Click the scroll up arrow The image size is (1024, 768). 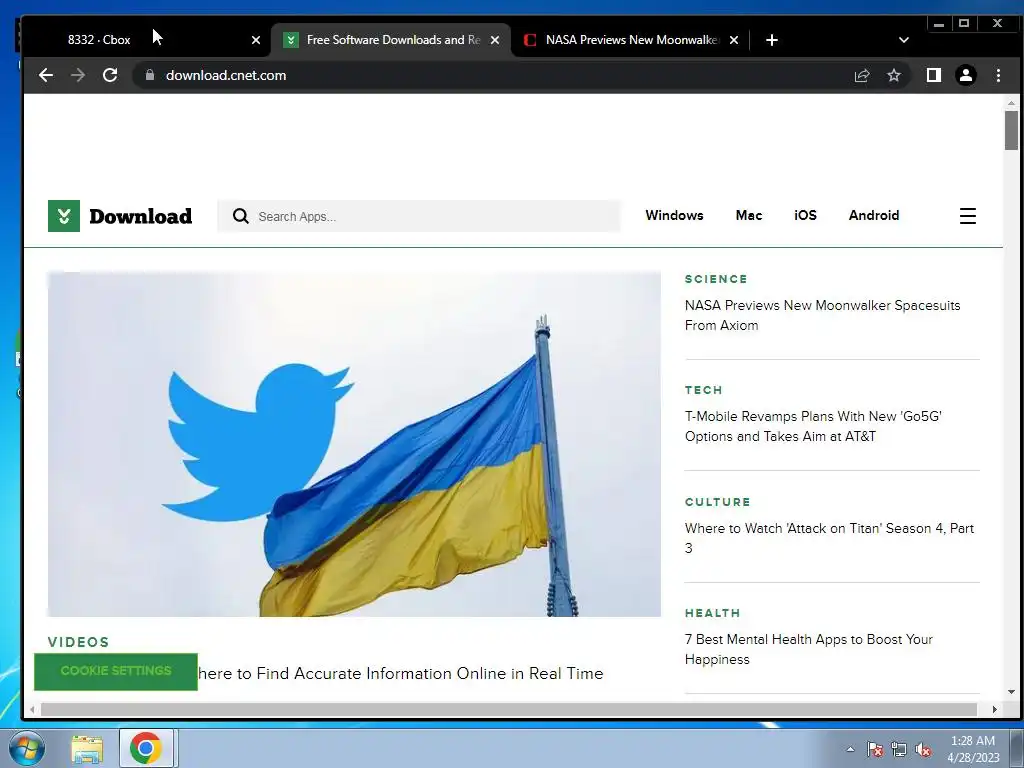[1011, 103]
